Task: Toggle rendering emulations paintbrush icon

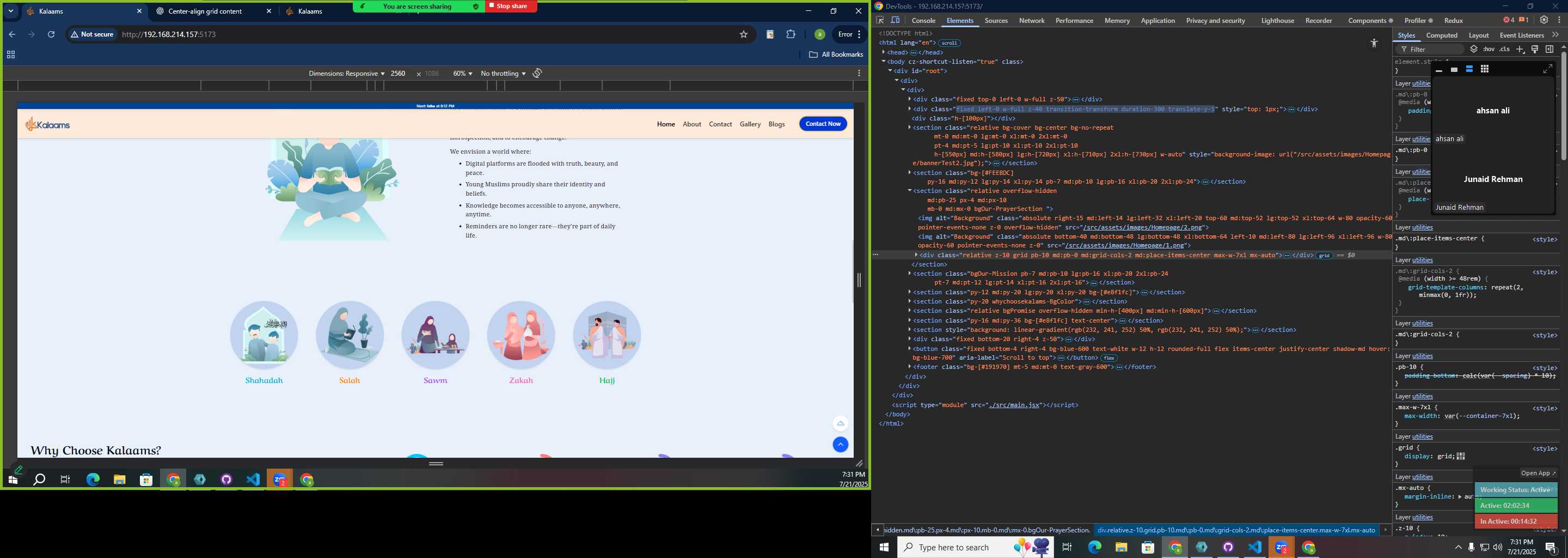Action: [1535, 50]
